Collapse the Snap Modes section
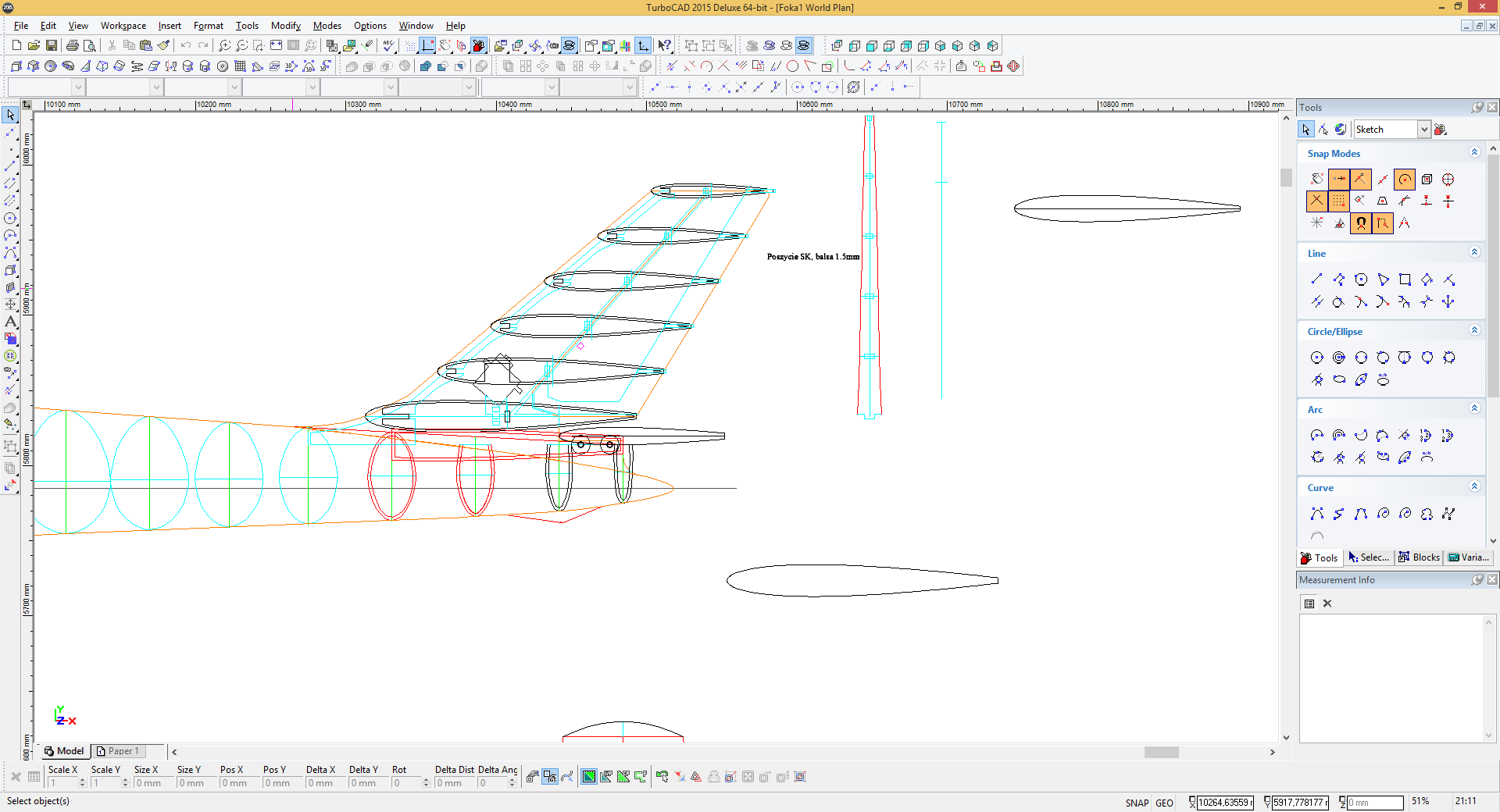Screen dimensions: 1500x812 pyautogui.click(x=1474, y=152)
